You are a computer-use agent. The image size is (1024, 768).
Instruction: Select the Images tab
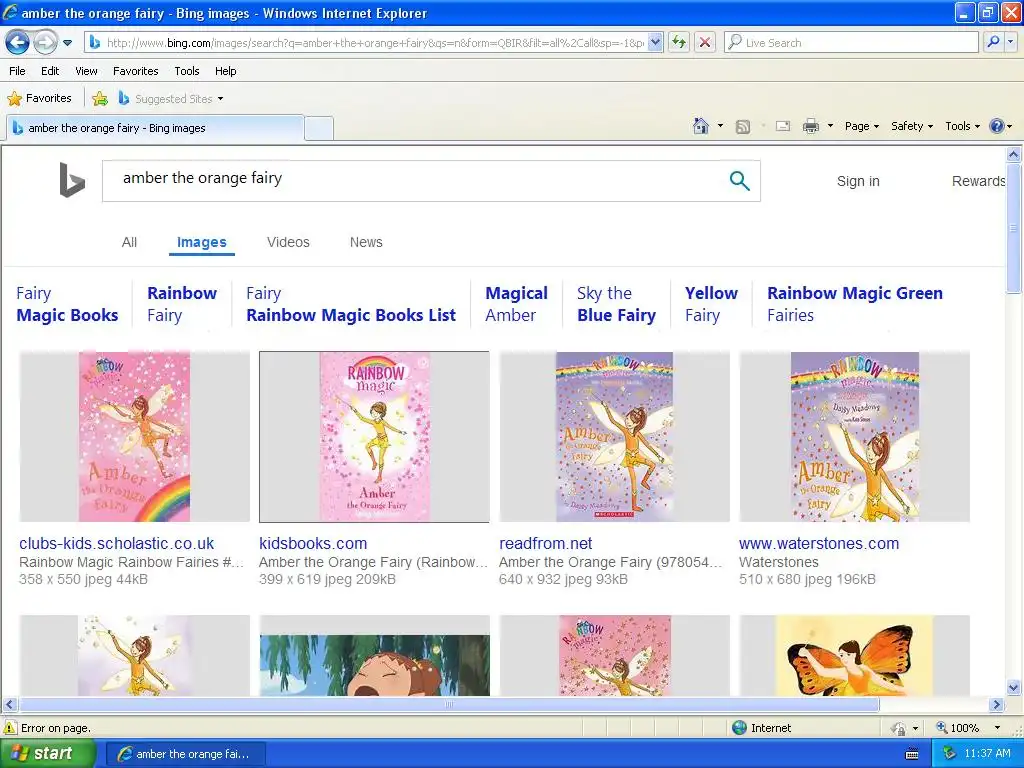[x=202, y=242]
